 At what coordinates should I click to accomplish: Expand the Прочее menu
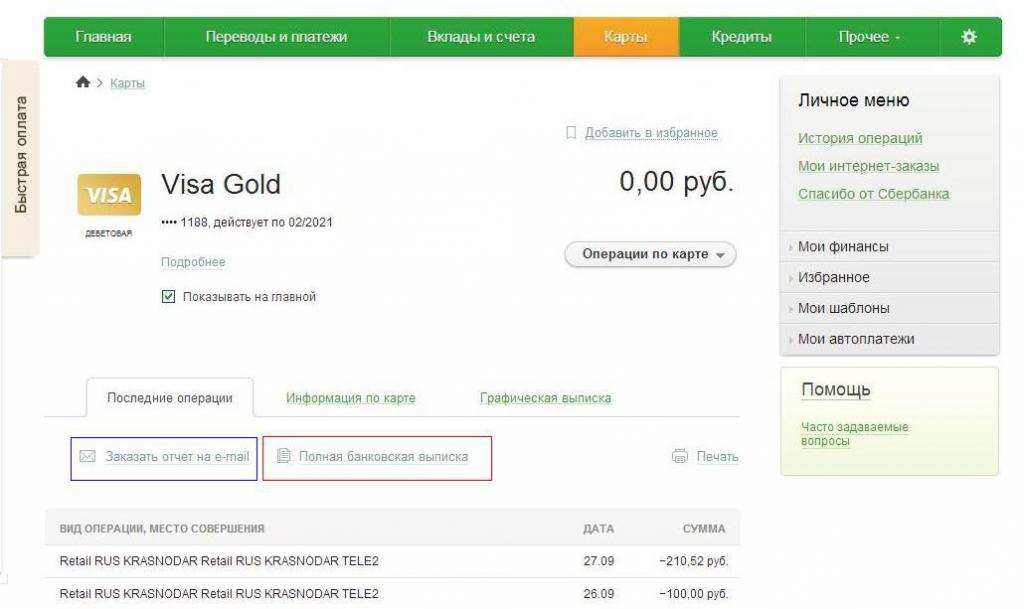point(868,37)
